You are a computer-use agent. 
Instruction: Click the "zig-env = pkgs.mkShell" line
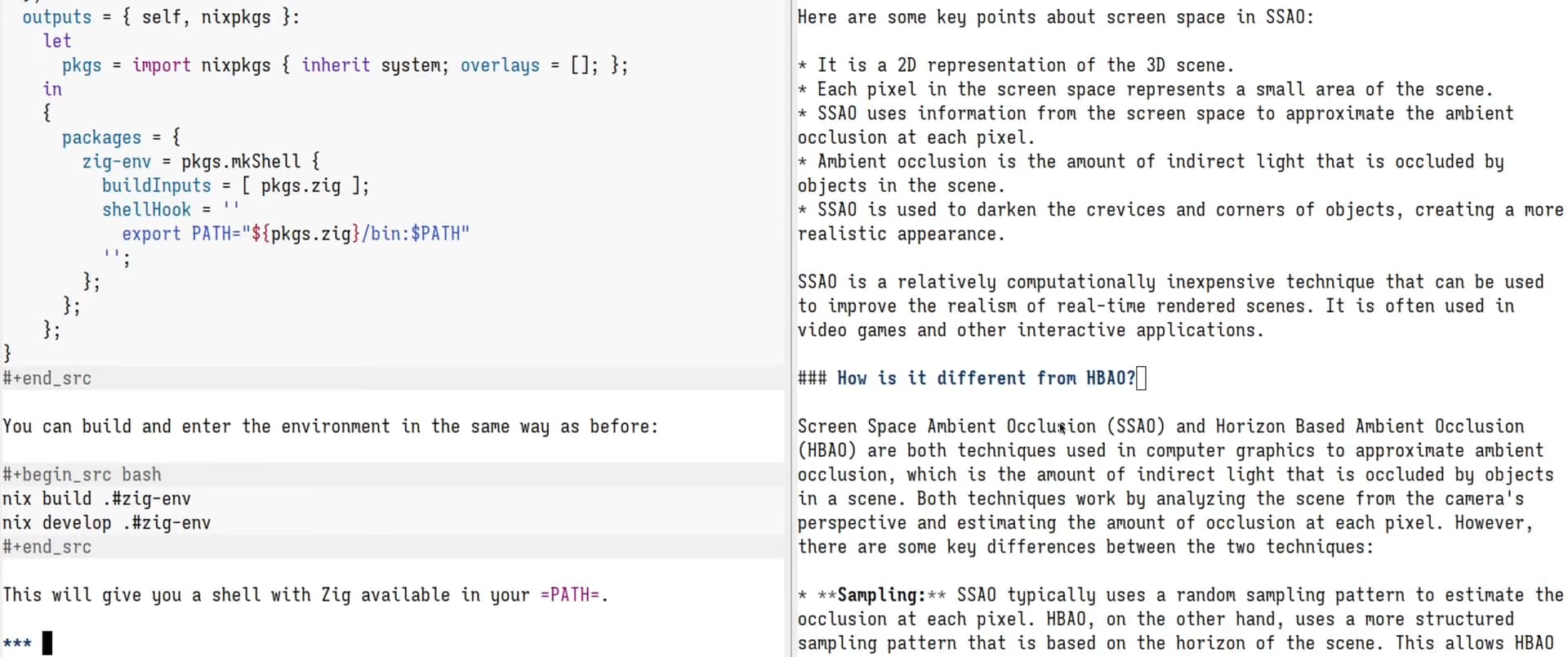(x=200, y=162)
